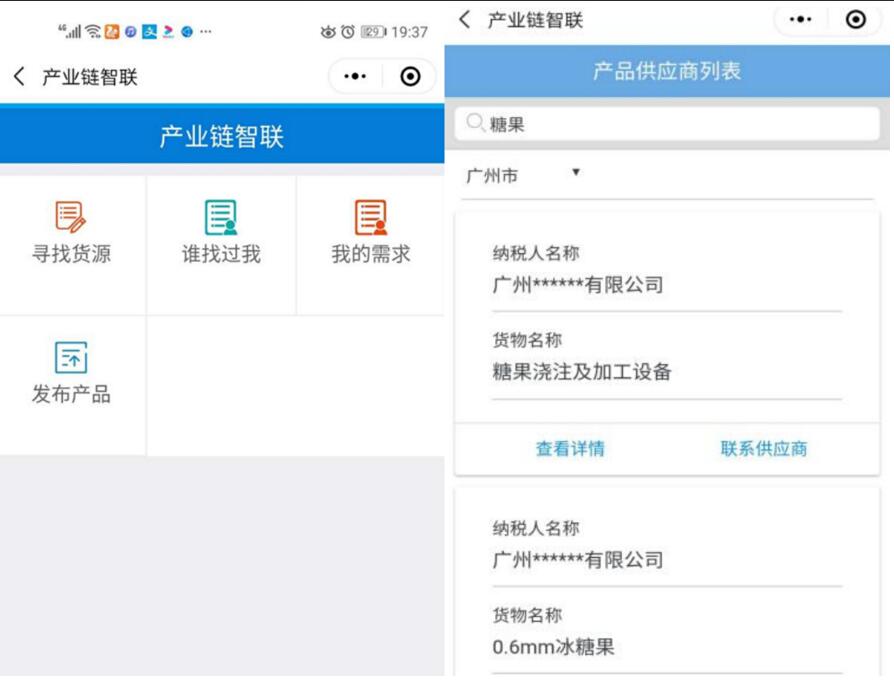Viewport: 894px width, 680px height.
Task: Tap the blue 产业链智联 banner title
Action: pyautogui.click(x=221, y=137)
